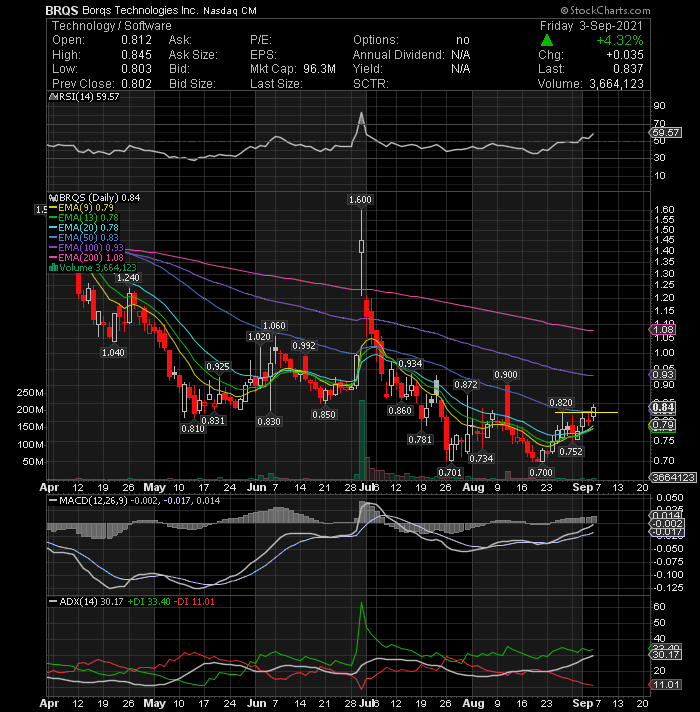Click the 0.84 last price axis tag

point(663,407)
